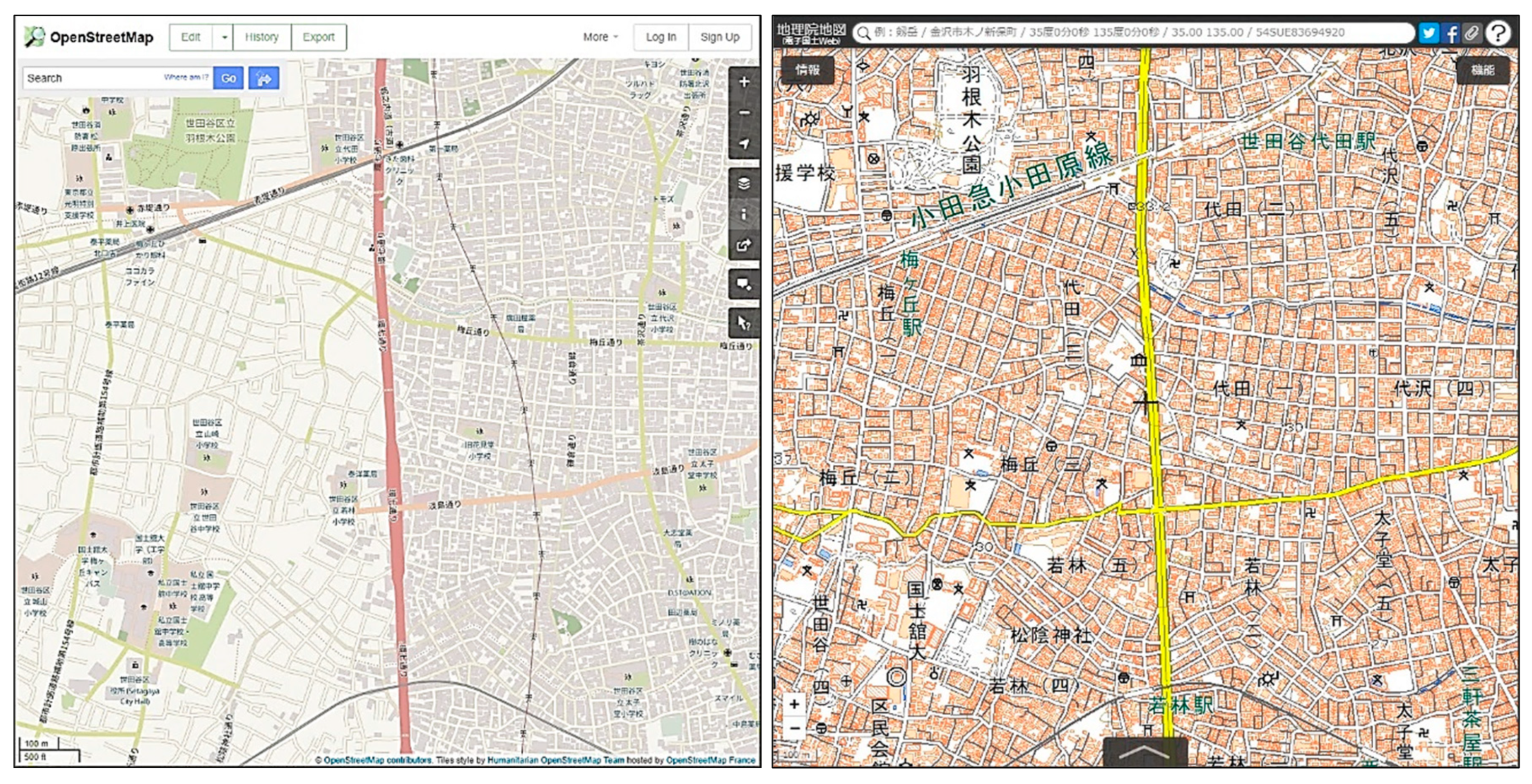The width and height of the screenshot is (1532, 784).
Task: Toggle the map key info button
Action: coord(743,214)
